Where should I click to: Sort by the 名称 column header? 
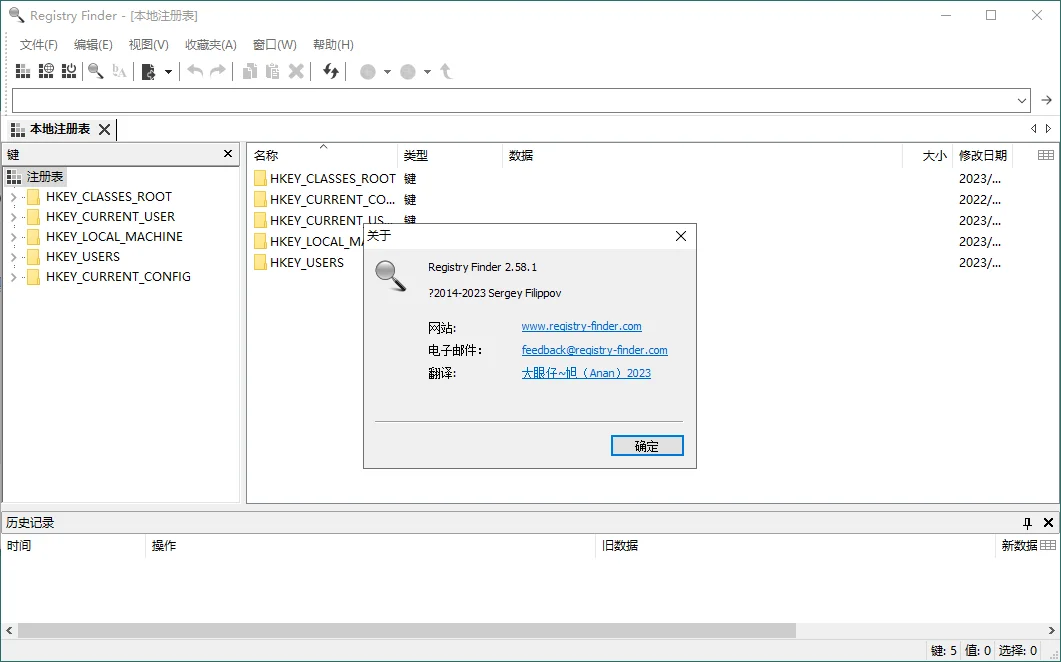coord(265,155)
